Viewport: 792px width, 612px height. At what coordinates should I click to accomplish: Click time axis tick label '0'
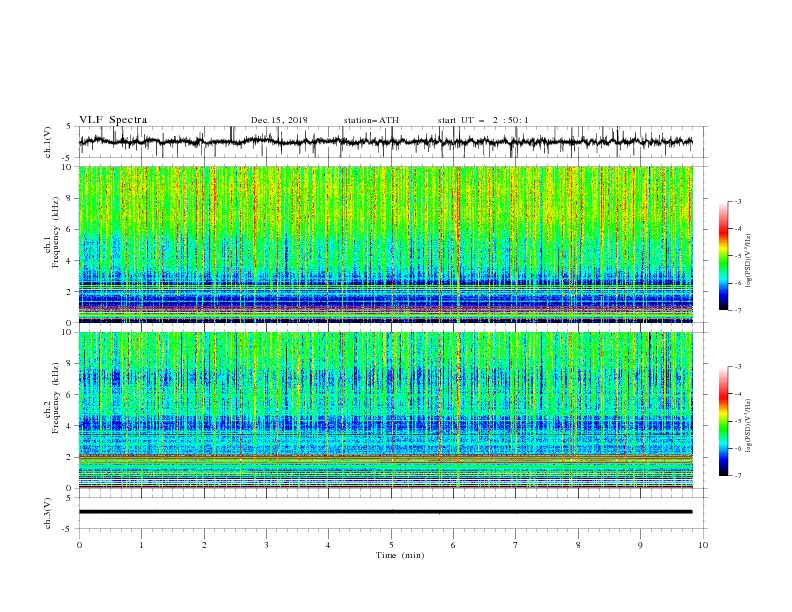click(79, 545)
